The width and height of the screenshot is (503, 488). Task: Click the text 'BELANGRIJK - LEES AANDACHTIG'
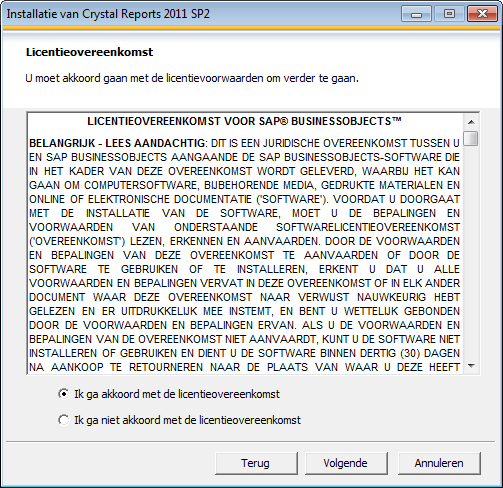117,143
